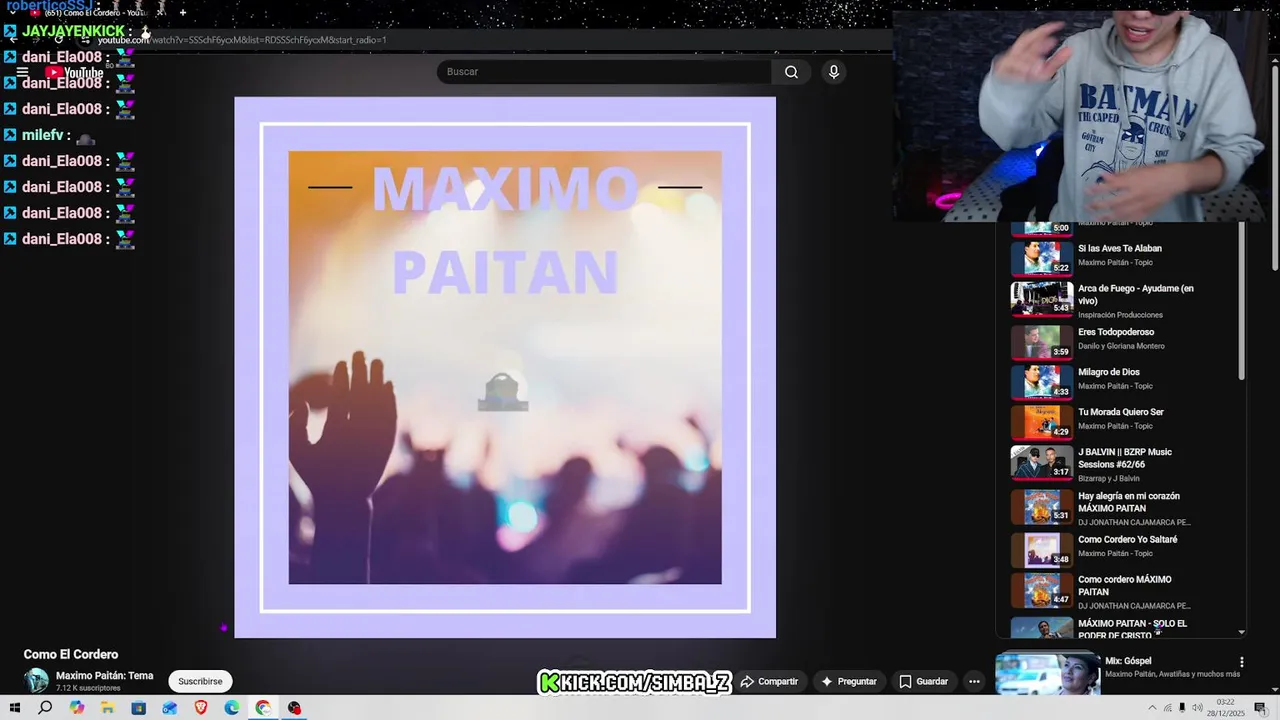
Task: Open the volume control in system tray
Action: [x=1197, y=708]
